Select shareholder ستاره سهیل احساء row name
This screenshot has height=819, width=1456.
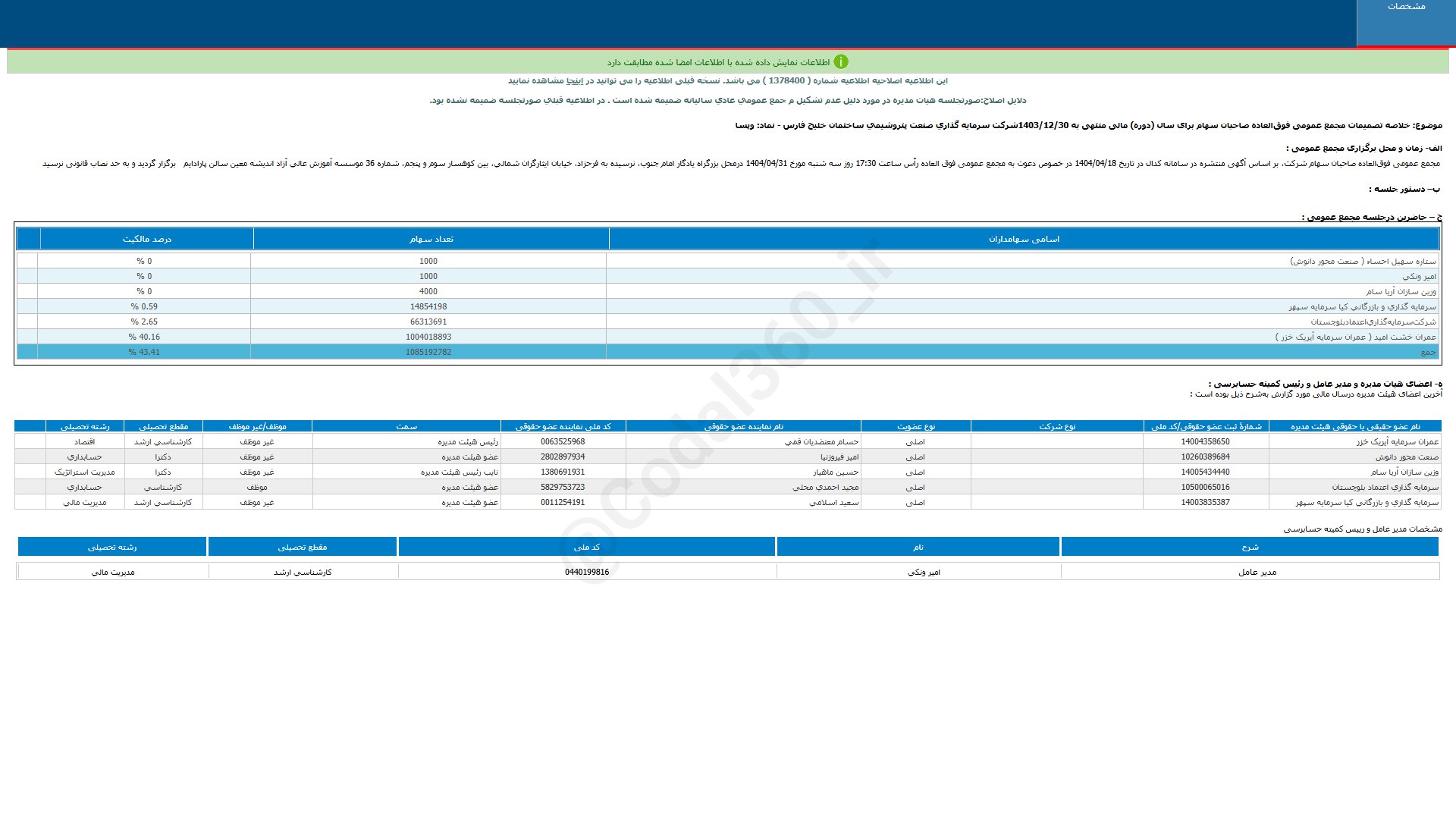pos(1363,261)
